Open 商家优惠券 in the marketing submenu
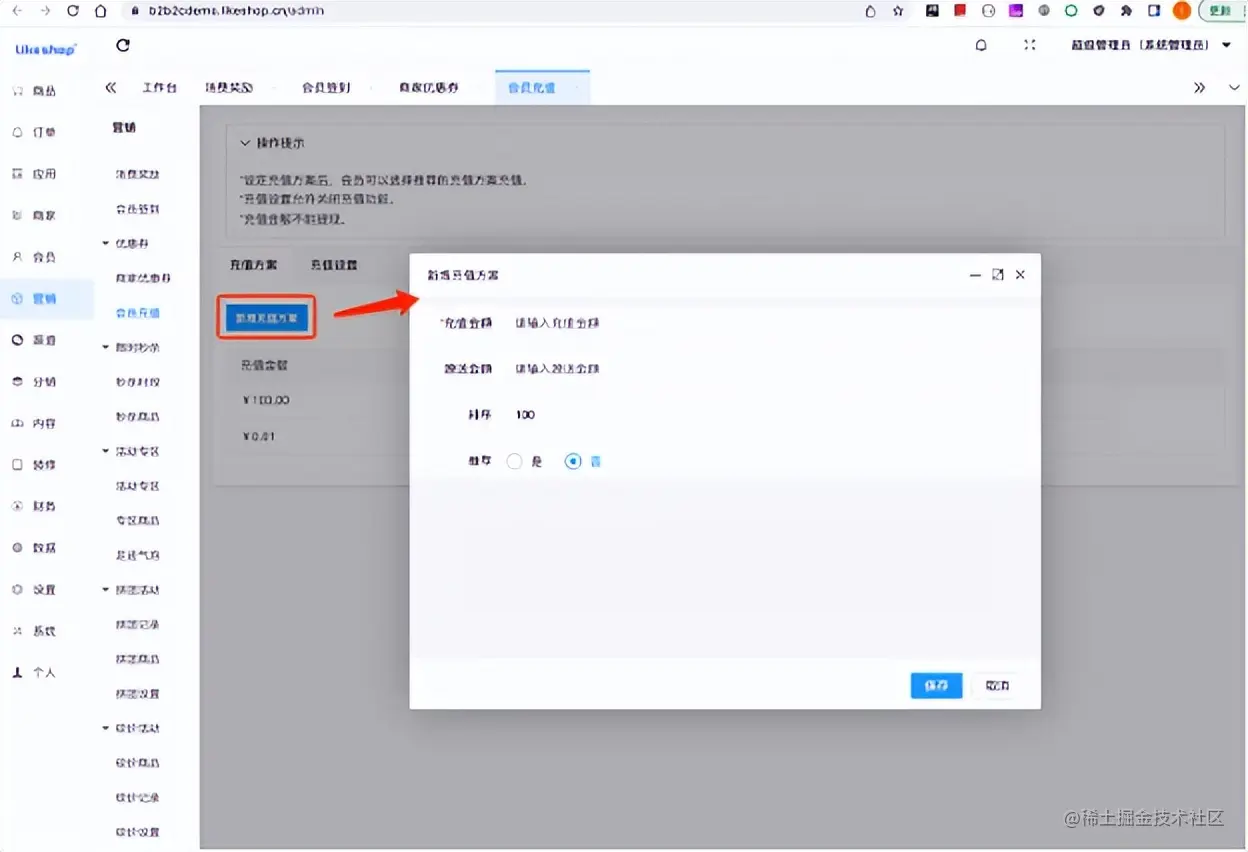 (143, 278)
